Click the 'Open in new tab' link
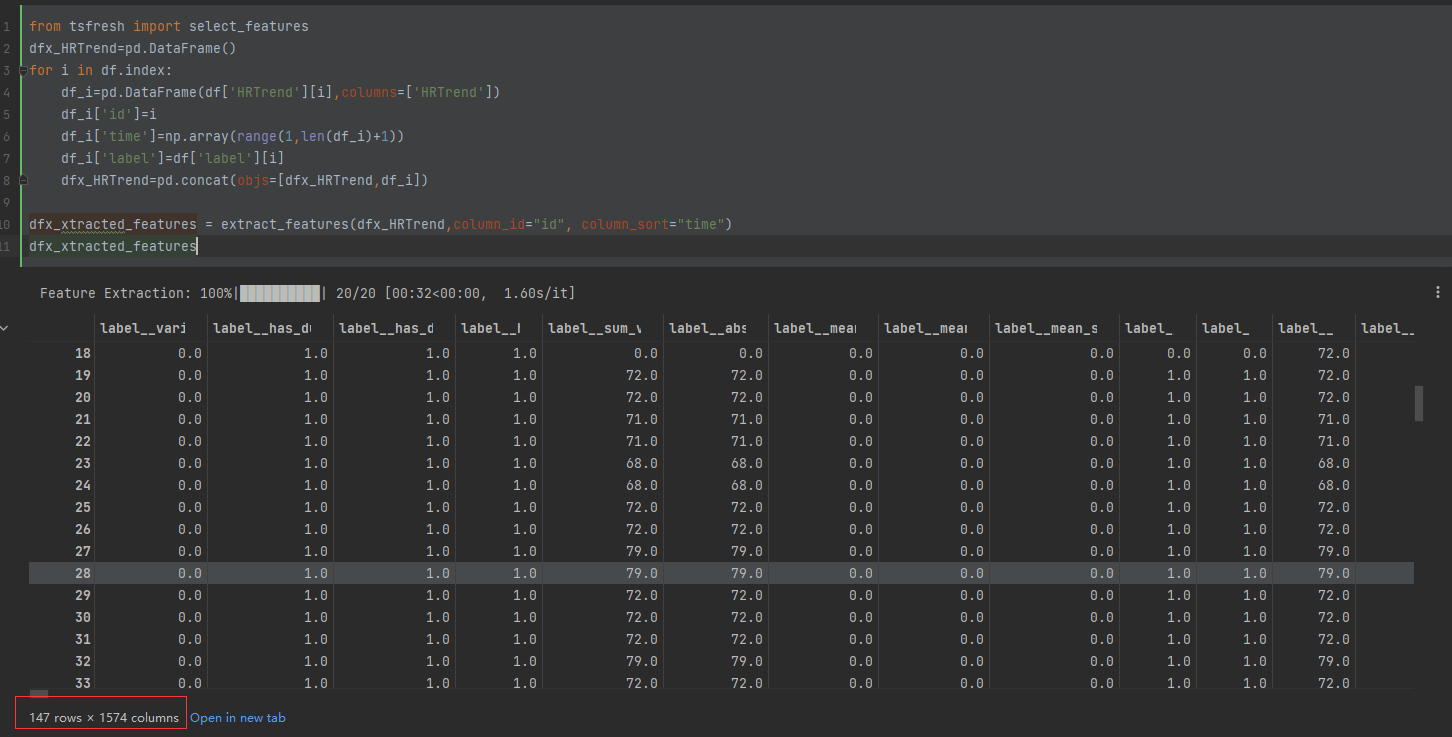Screen dimensions: 1452x737 [237, 718]
